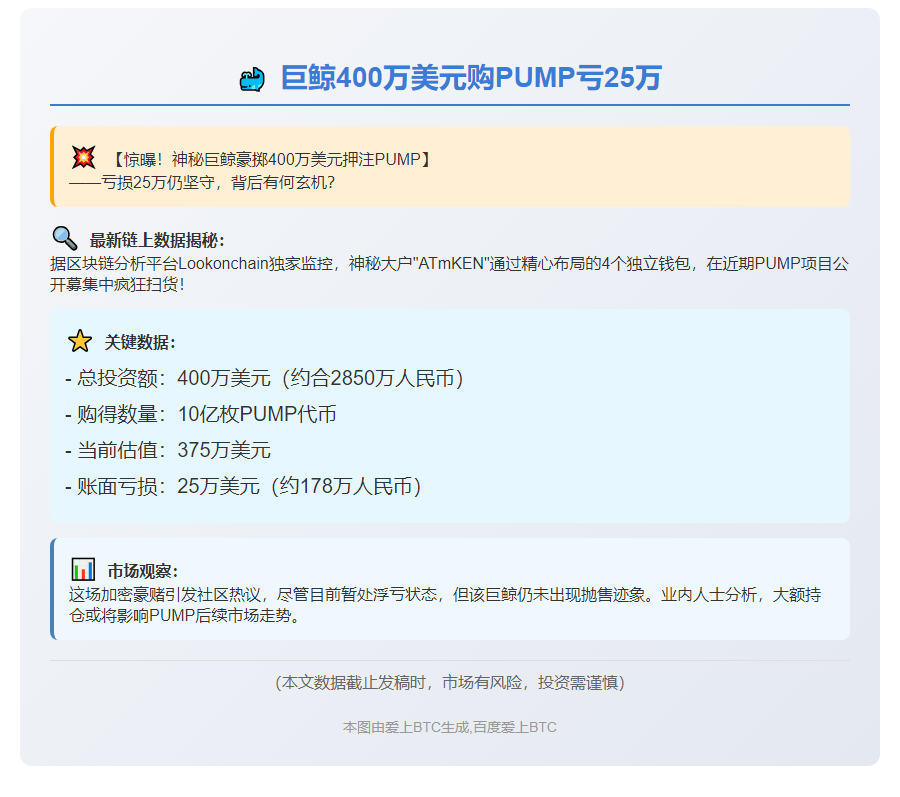Click the row 当前估值：375万美元
The height and width of the screenshot is (797, 900).
(x=168, y=450)
